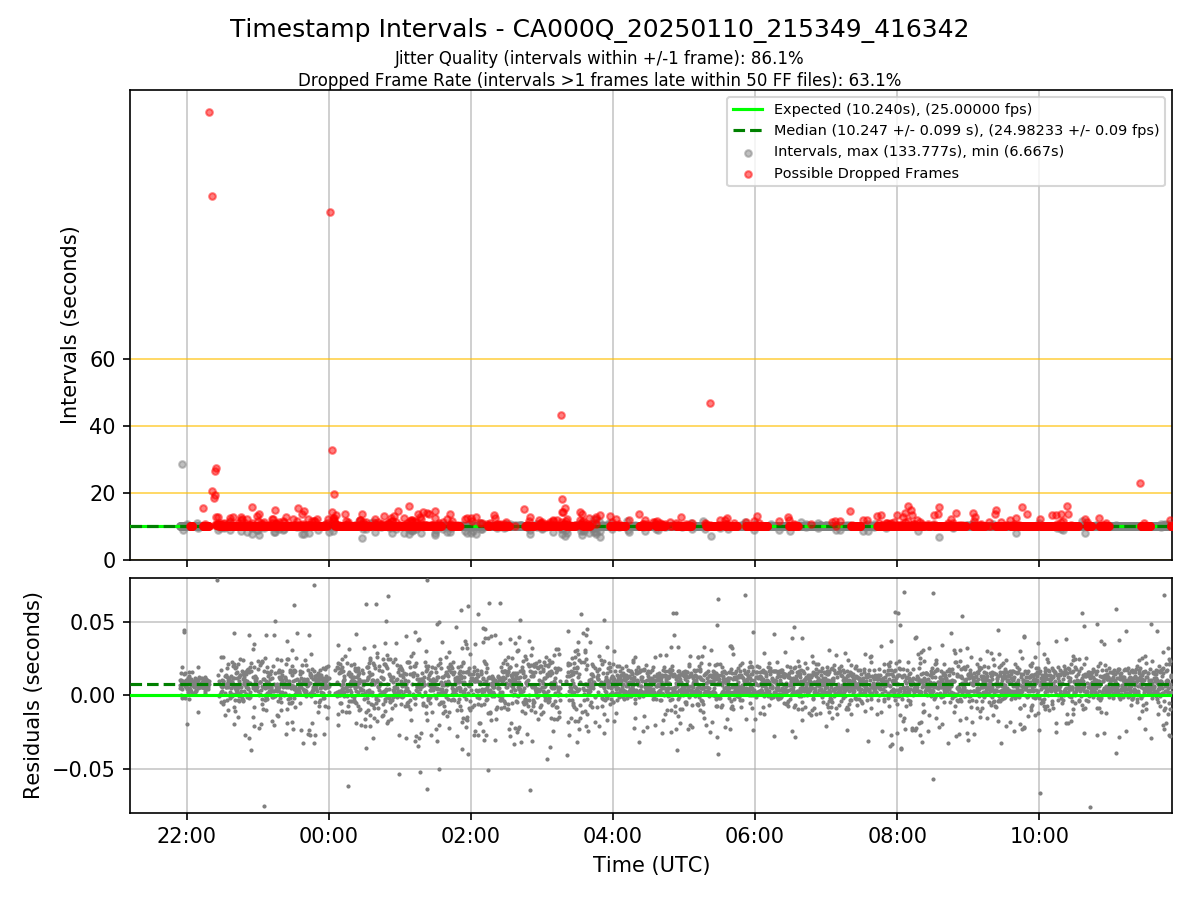
Task: Click the '08:00' x-axis tick label
Action: (897, 833)
